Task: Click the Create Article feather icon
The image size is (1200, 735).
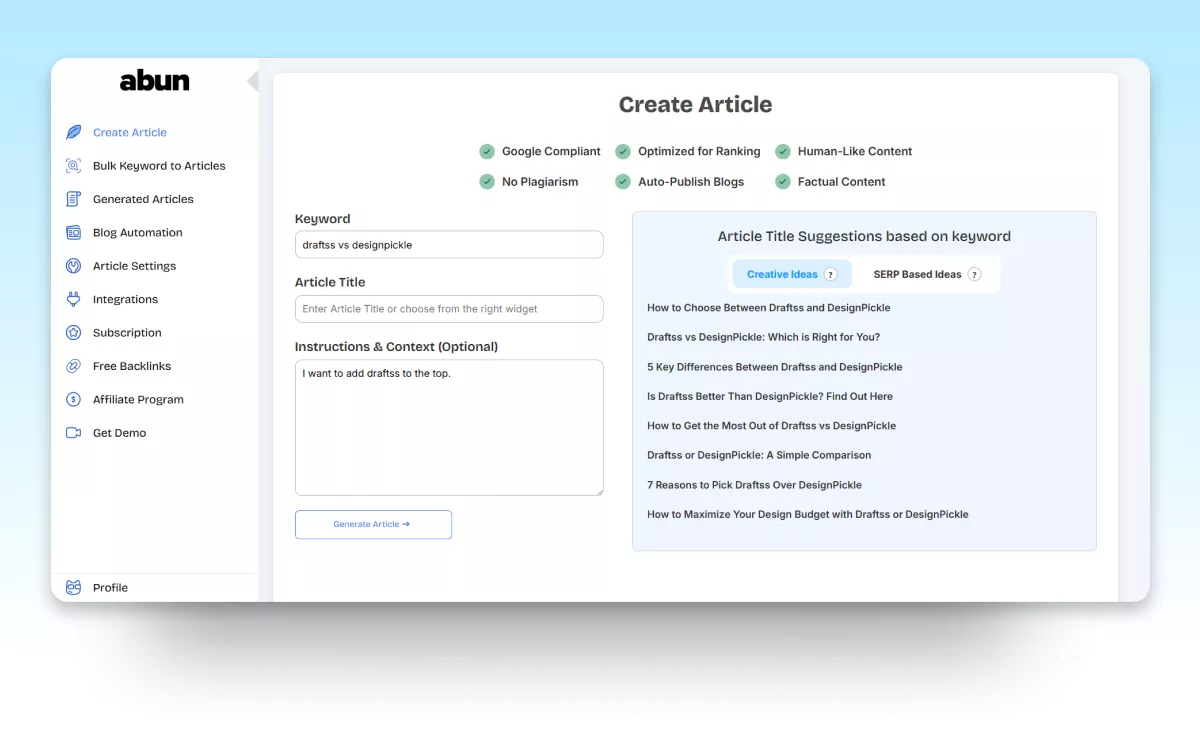Action: pyautogui.click(x=73, y=132)
